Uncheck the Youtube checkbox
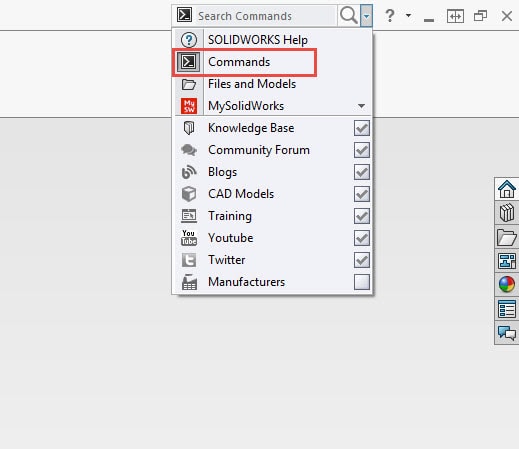The height and width of the screenshot is (449, 519). [362, 238]
